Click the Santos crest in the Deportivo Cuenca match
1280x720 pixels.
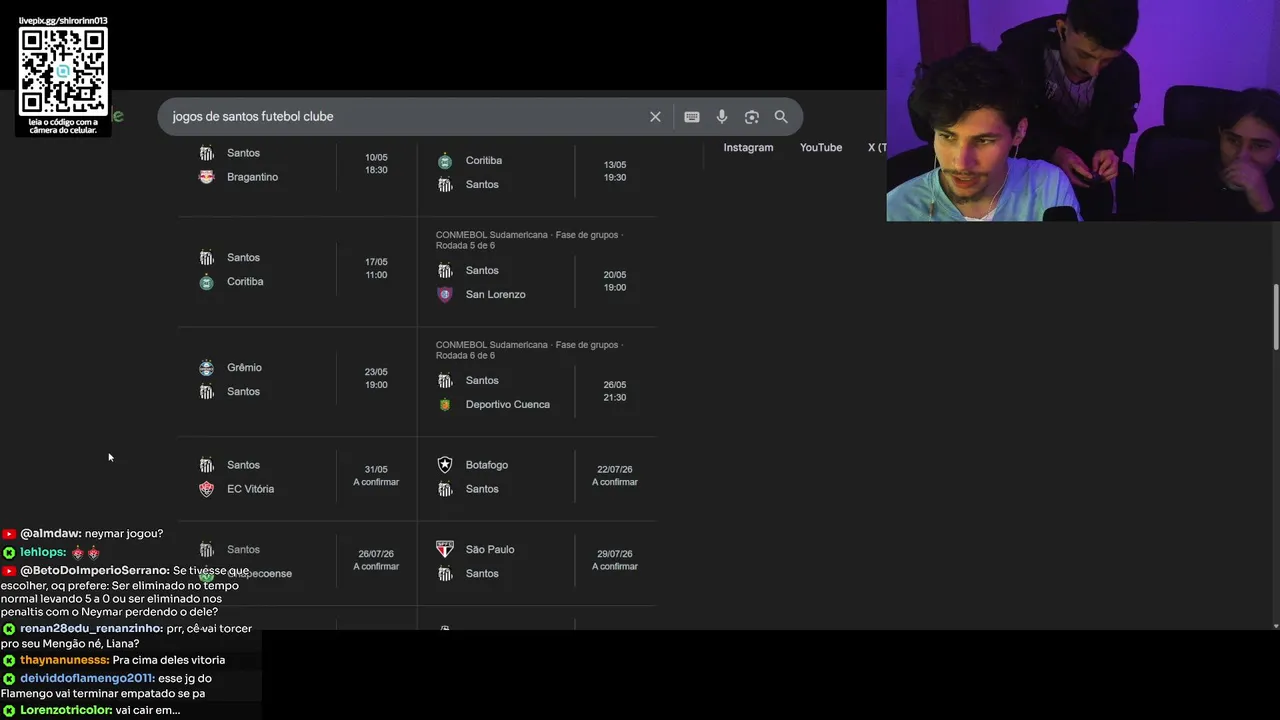pyautogui.click(x=445, y=381)
